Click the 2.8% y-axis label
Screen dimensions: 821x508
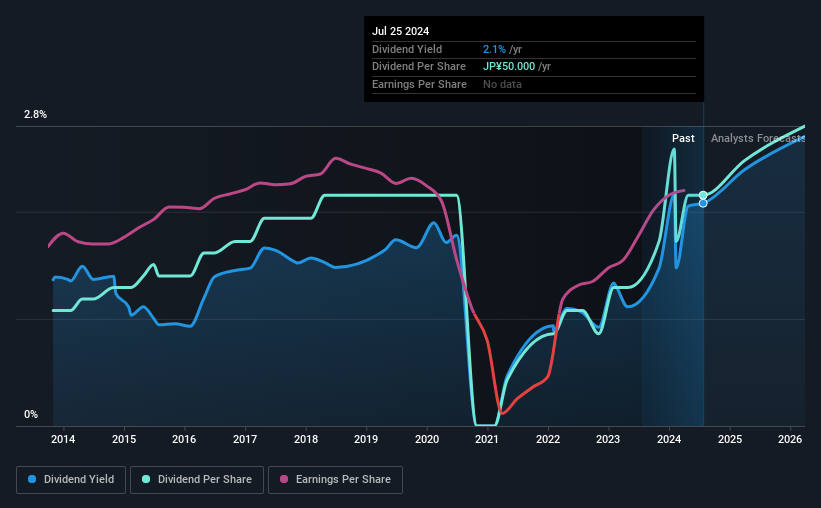coord(35,115)
